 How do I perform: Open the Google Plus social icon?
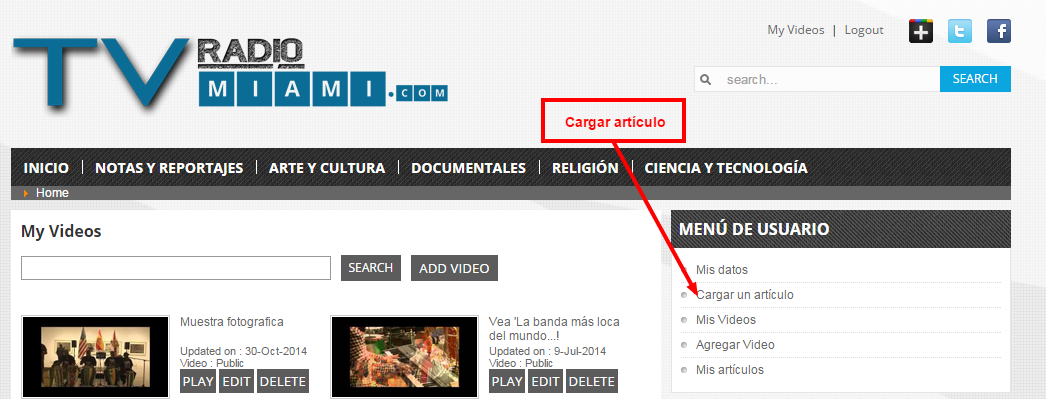coord(921,31)
